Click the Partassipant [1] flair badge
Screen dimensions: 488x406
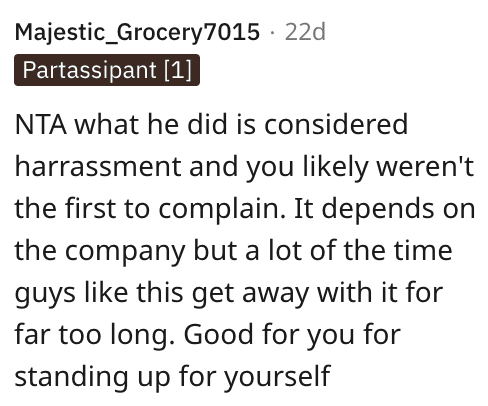click(107, 70)
